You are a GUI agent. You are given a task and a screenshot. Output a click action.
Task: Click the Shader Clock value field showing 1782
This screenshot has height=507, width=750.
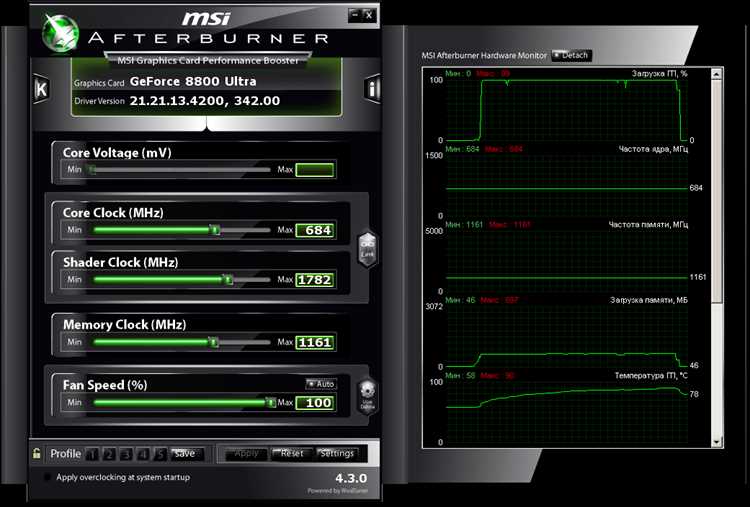[x=315, y=280]
